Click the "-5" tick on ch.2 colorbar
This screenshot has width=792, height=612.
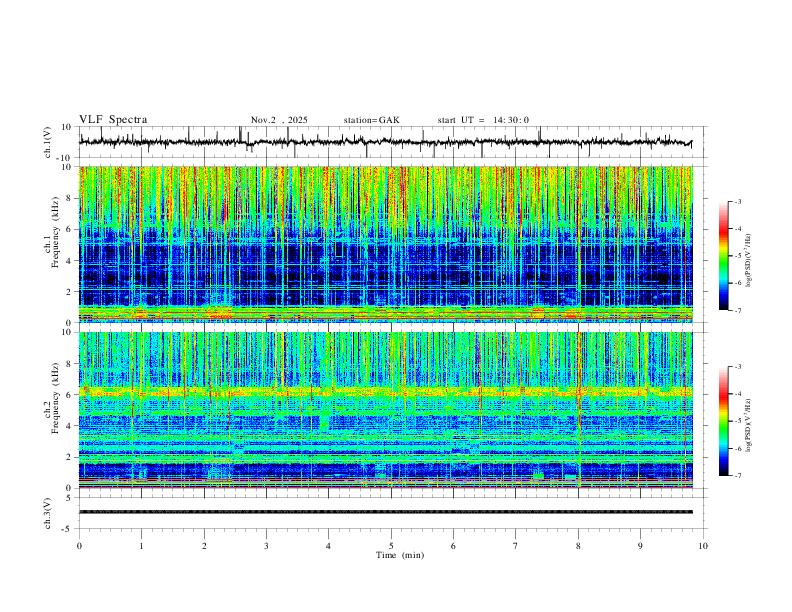point(738,421)
